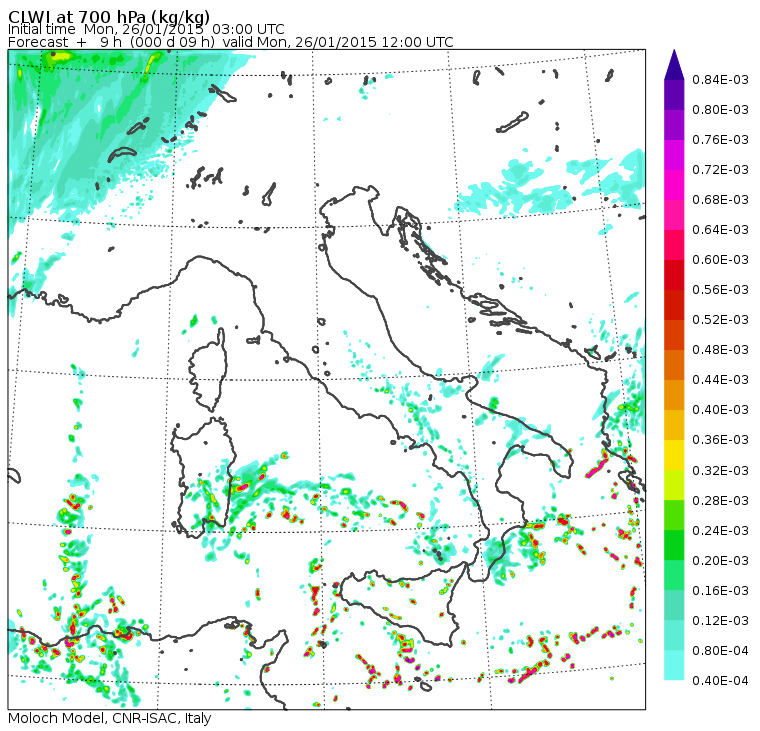The width and height of the screenshot is (760, 731).
Task: Select the 'Initial time Mon, 26/01/2015 03:00 UTC' line
Action: (x=146, y=30)
